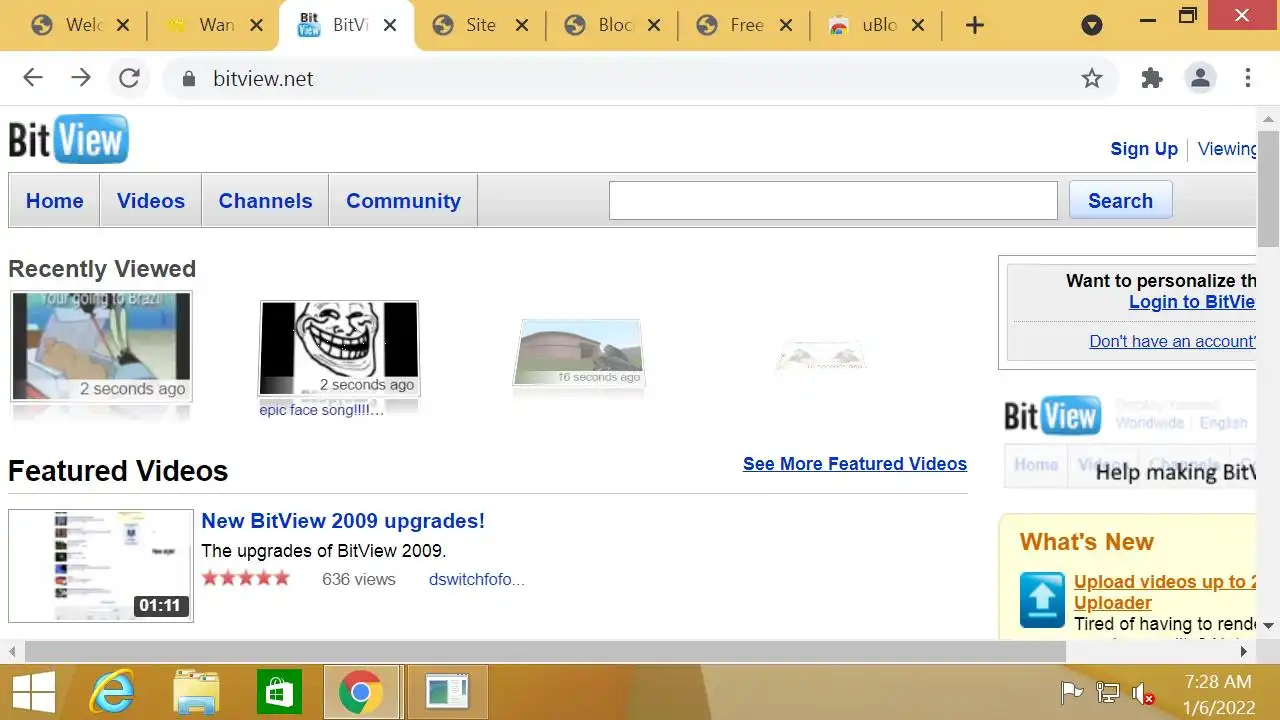This screenshot has width=1280, height=720.
Task: Open the 16 seconds ago video thumbnail
Action: (578, 352)
